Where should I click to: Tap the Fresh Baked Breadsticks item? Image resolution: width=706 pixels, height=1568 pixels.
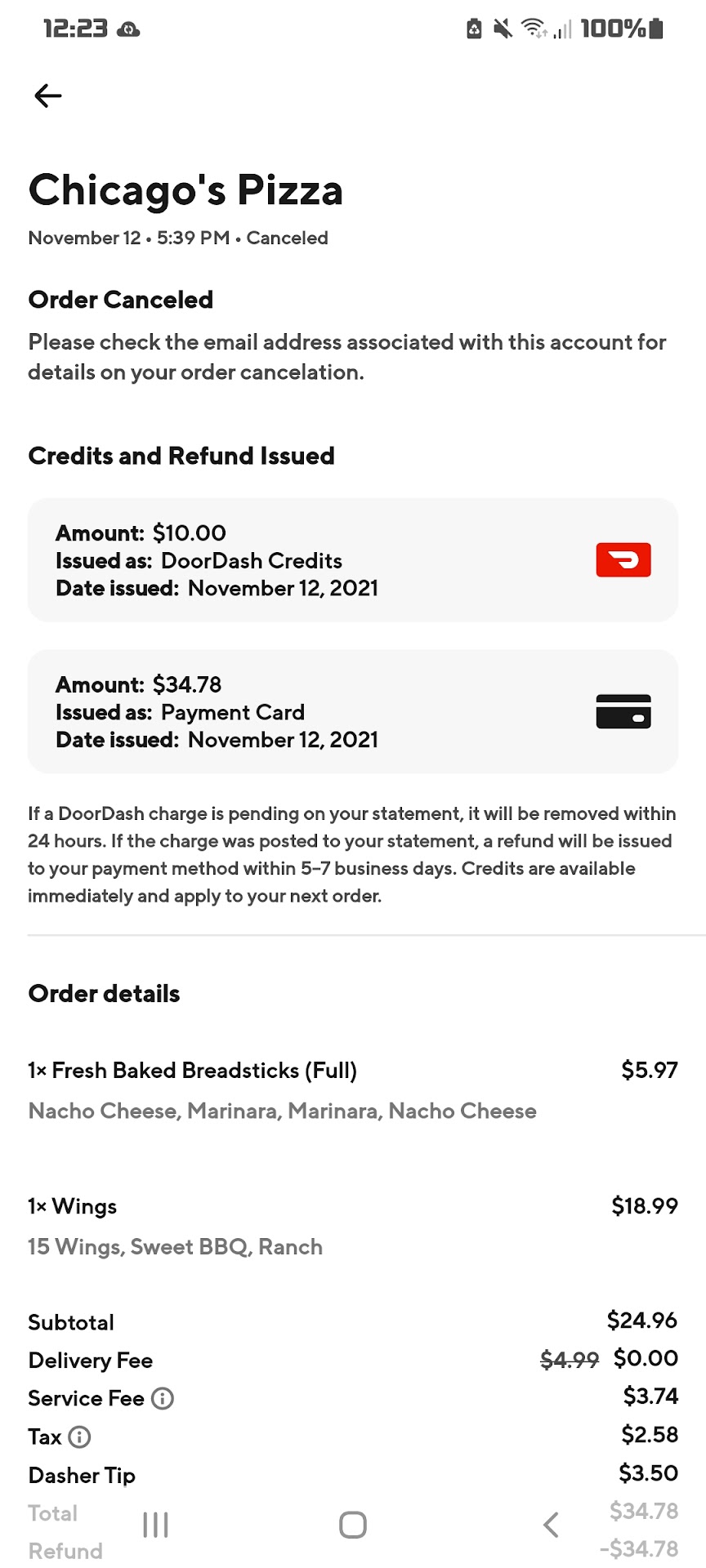[x=193, y=1071]
